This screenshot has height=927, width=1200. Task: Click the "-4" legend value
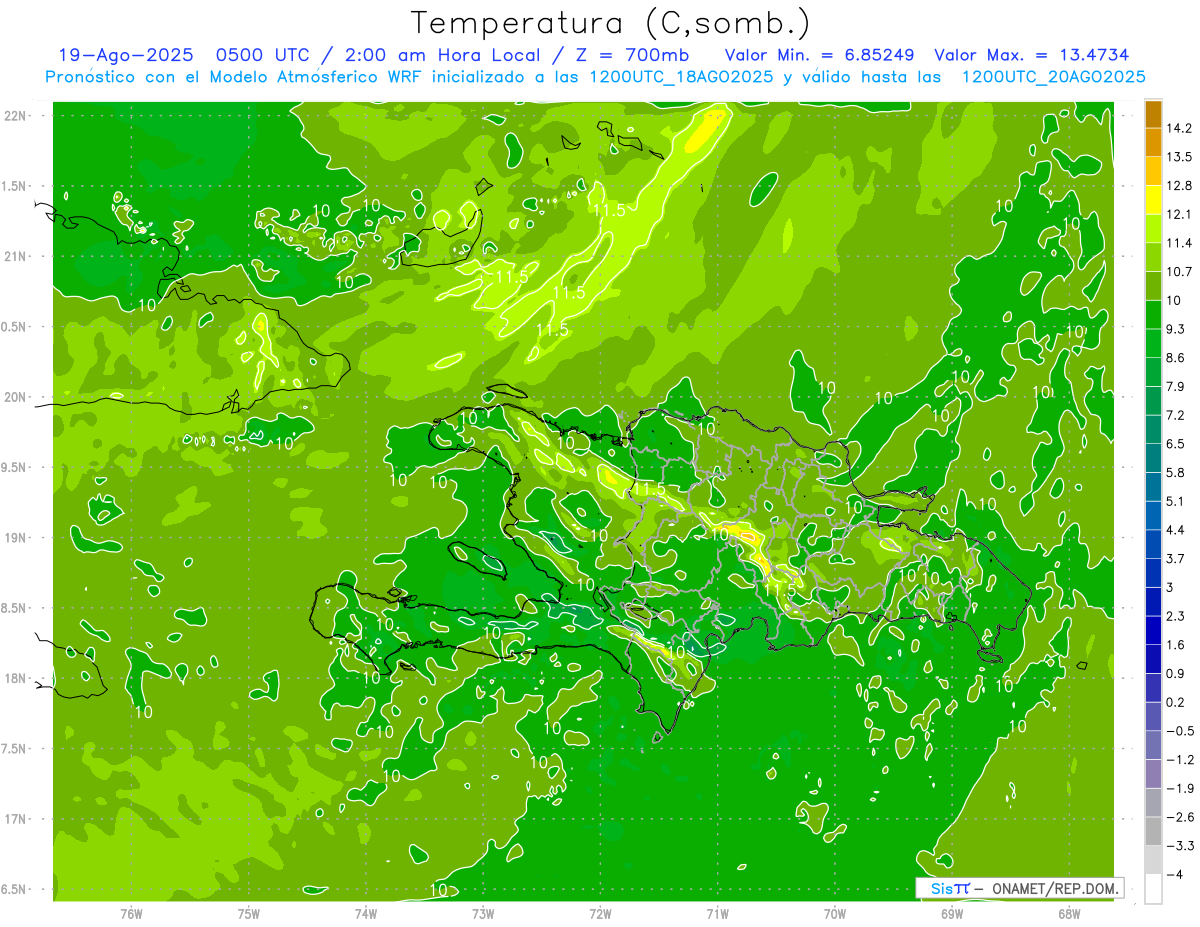pyautogui.click(x=1175, y=874)
